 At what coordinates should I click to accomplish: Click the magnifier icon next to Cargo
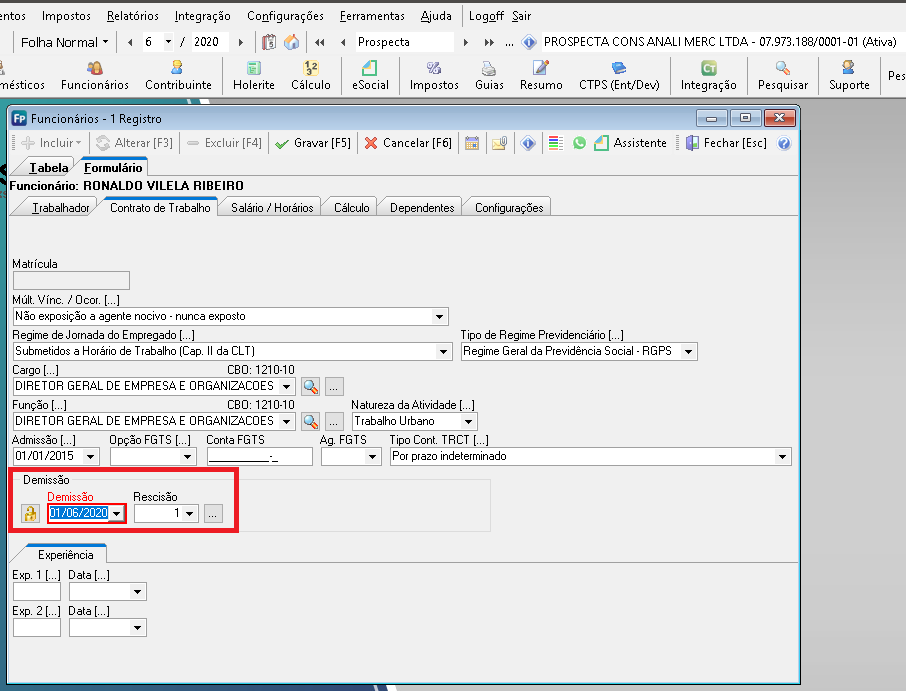click(x=310, y=386)
